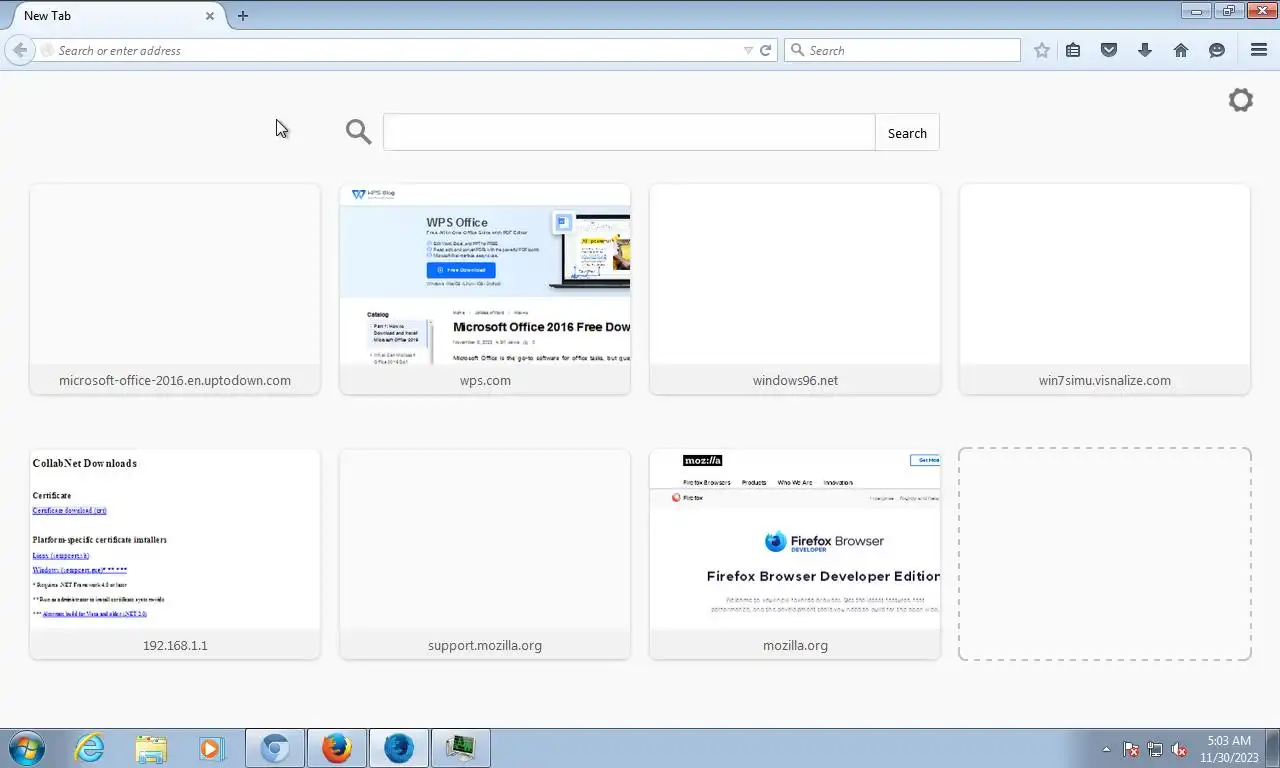Click the magnifier icon beside search box
Image resolution: width=1280 pixels, height=768 pixels.
click(358, 132)
